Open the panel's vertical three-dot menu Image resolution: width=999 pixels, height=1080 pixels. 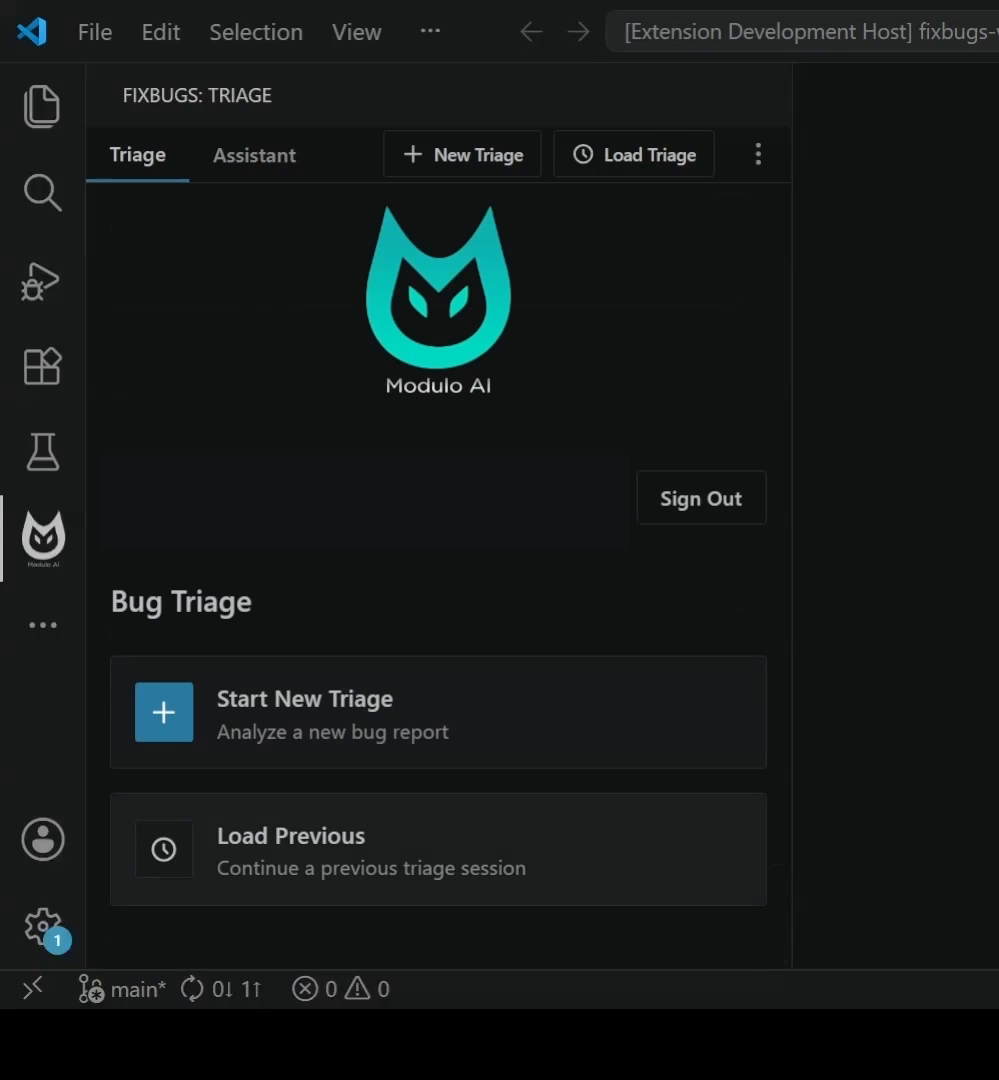pos(758,154)
